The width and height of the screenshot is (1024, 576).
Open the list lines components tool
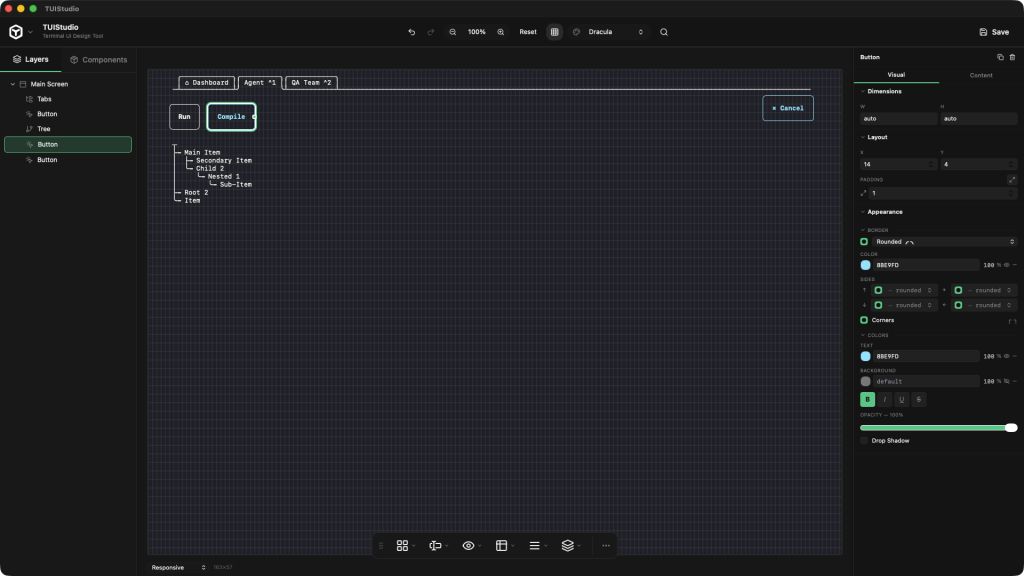click(534, 545)
